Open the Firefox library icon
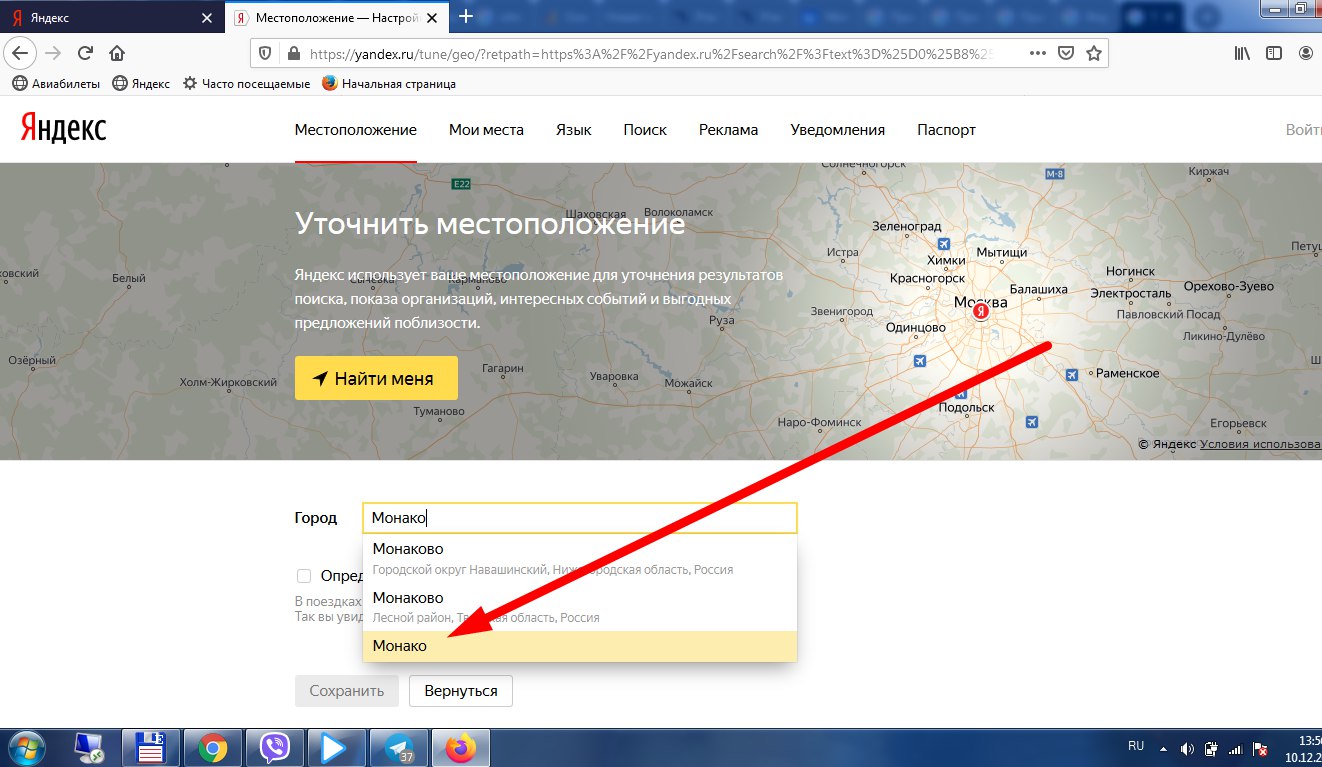 [1242, 53]
